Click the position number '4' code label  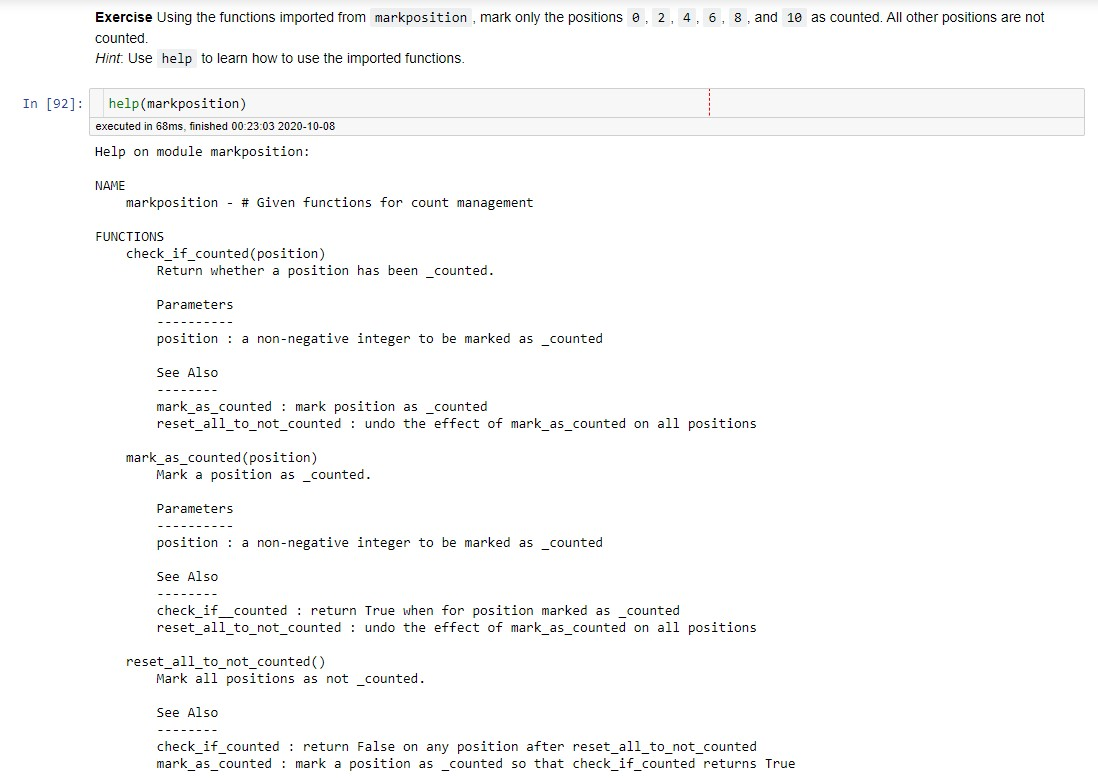[686, 18]
